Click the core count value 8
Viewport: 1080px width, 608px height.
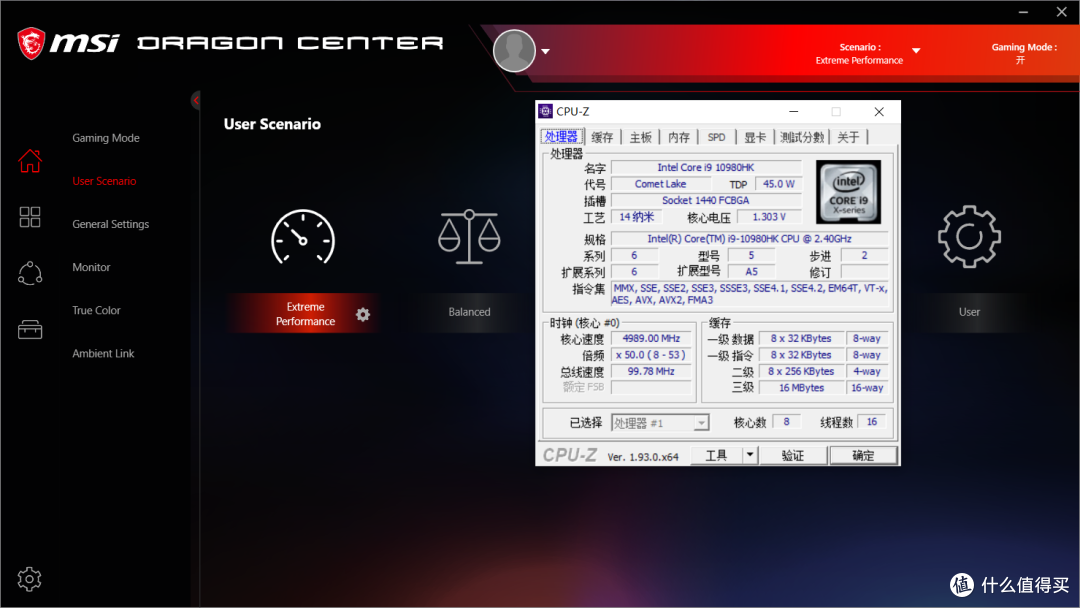[x=787, y=421]
